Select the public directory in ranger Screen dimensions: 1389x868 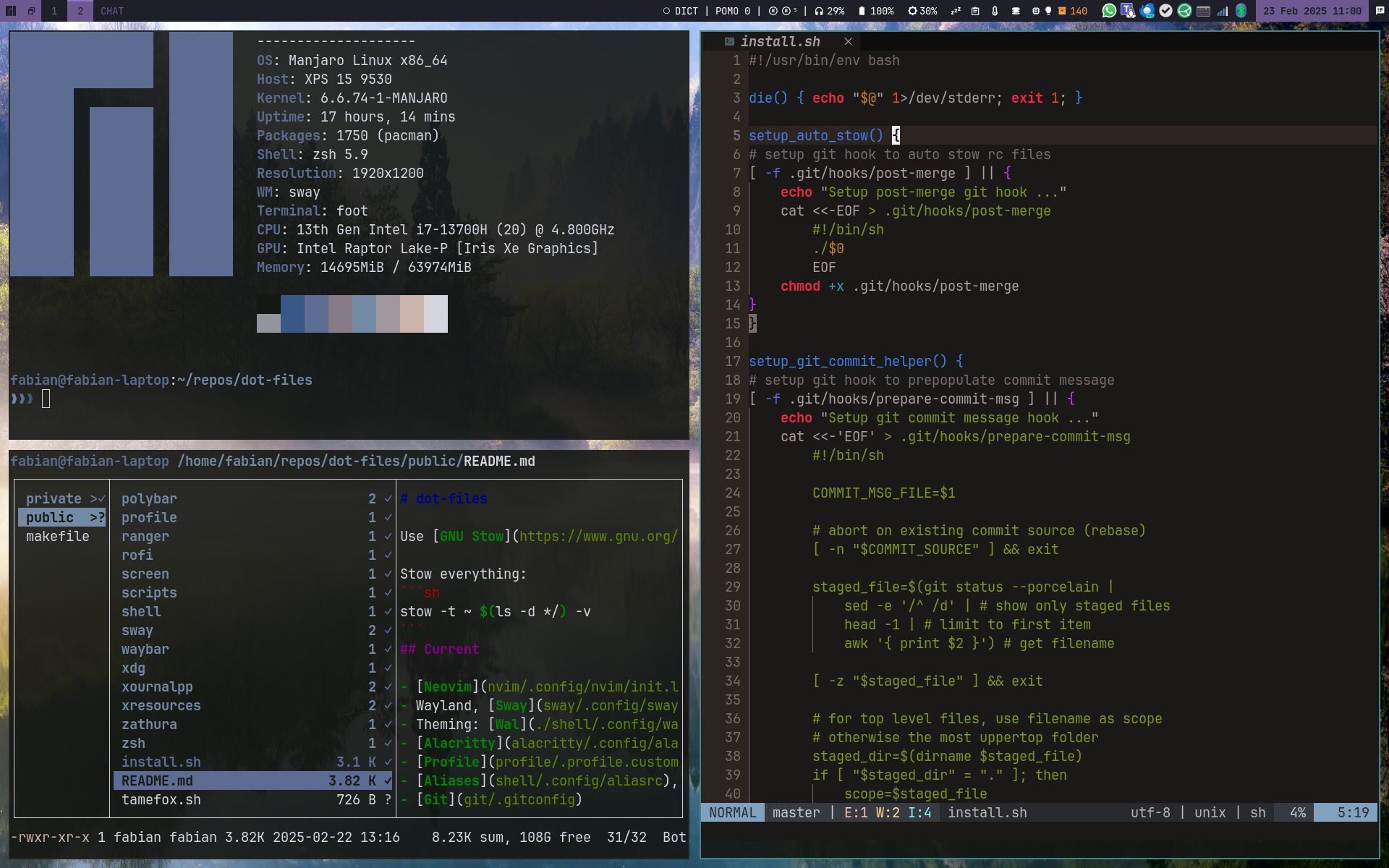click(62, 517)
